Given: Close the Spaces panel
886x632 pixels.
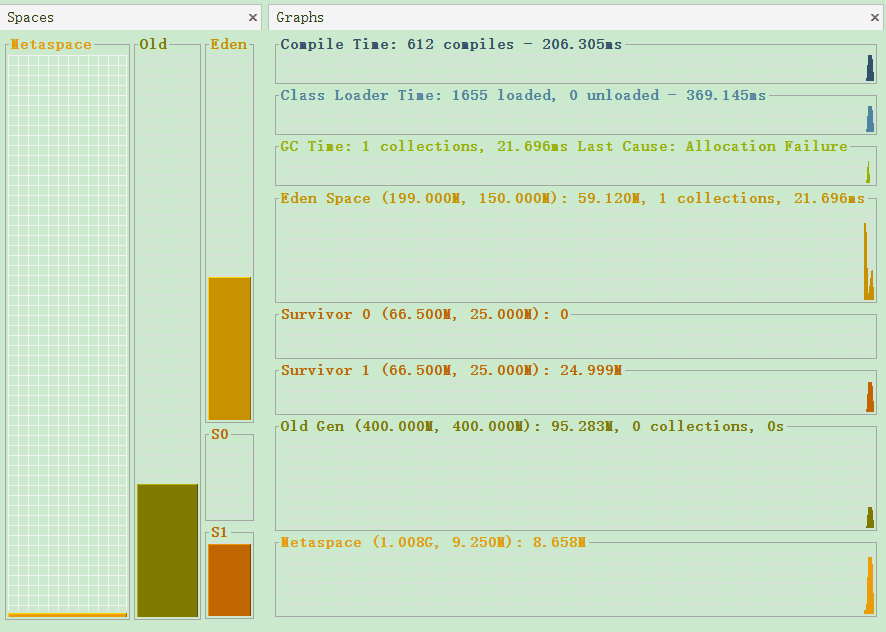Looking at the screenshot, I should pyautogui.click(x=253, y=18).
